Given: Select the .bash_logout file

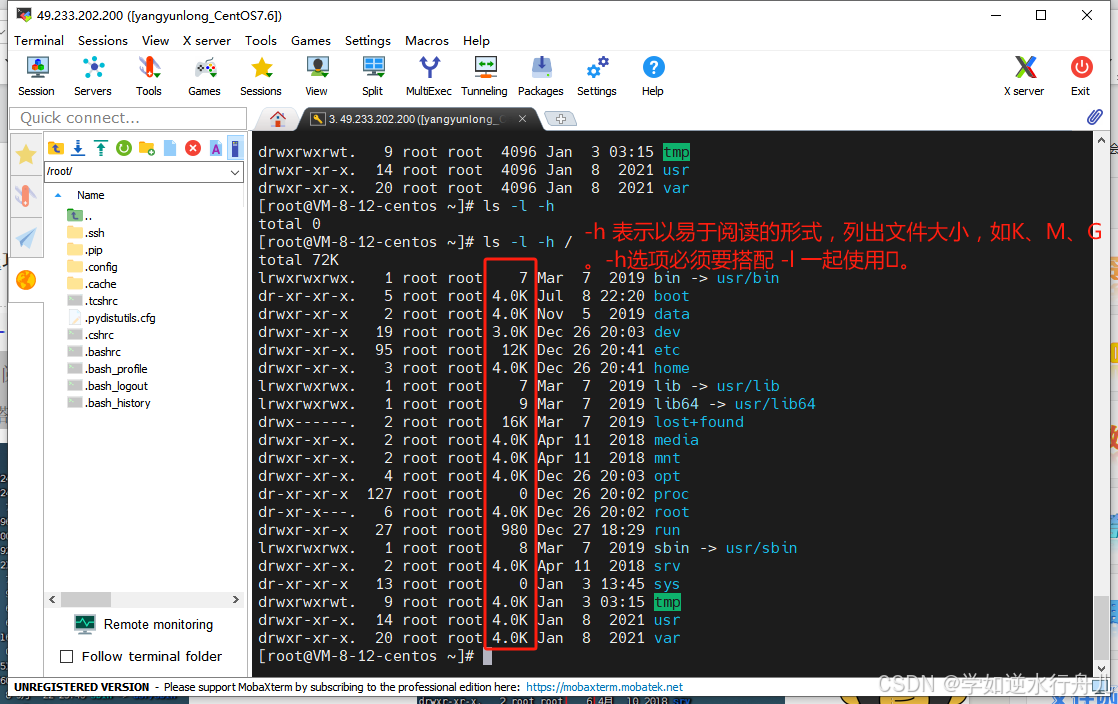Looking at the screenshot, I should pos(107,387).
